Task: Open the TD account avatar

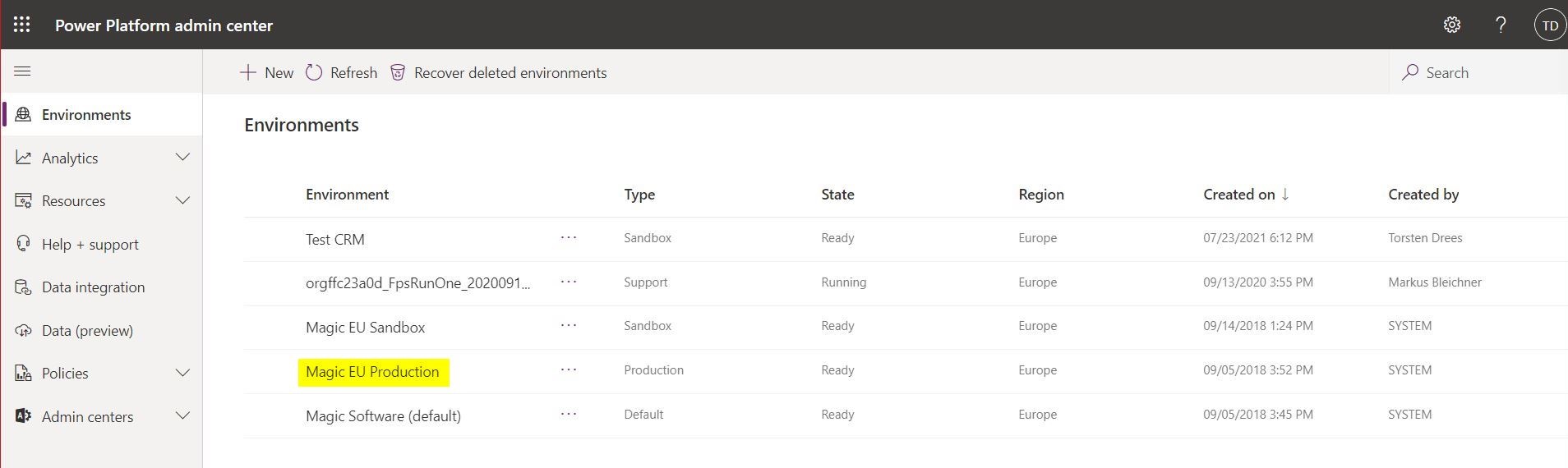Action: point(1550,25)
